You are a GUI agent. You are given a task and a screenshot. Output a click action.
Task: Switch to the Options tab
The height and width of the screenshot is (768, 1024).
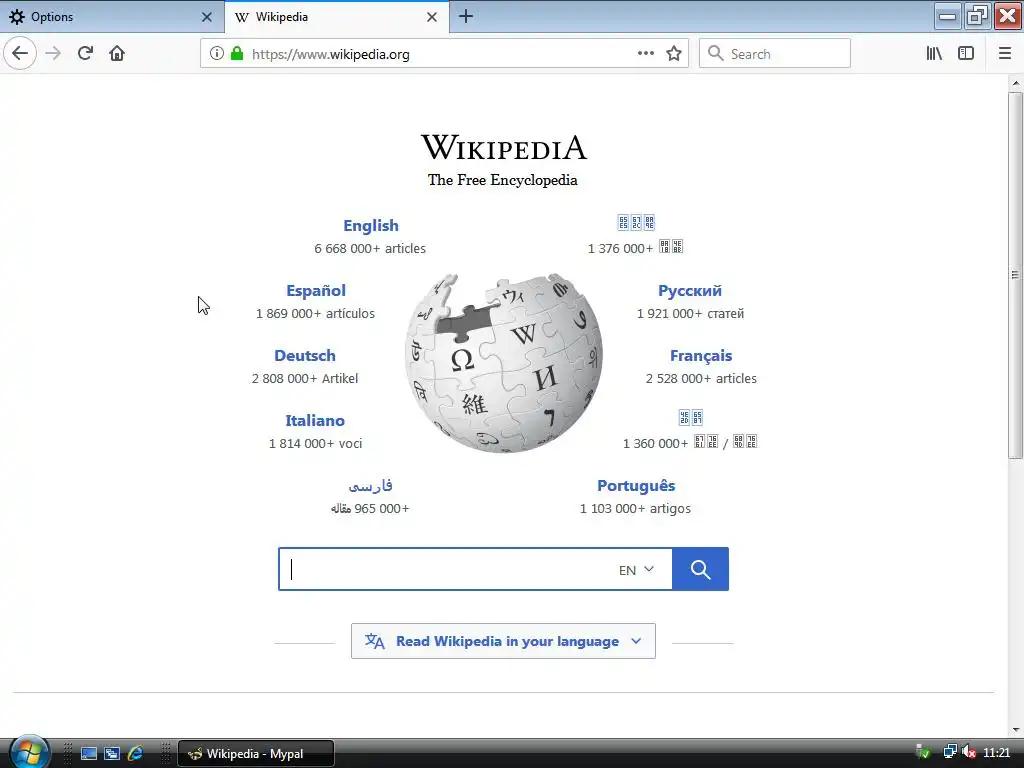(112, 17)
